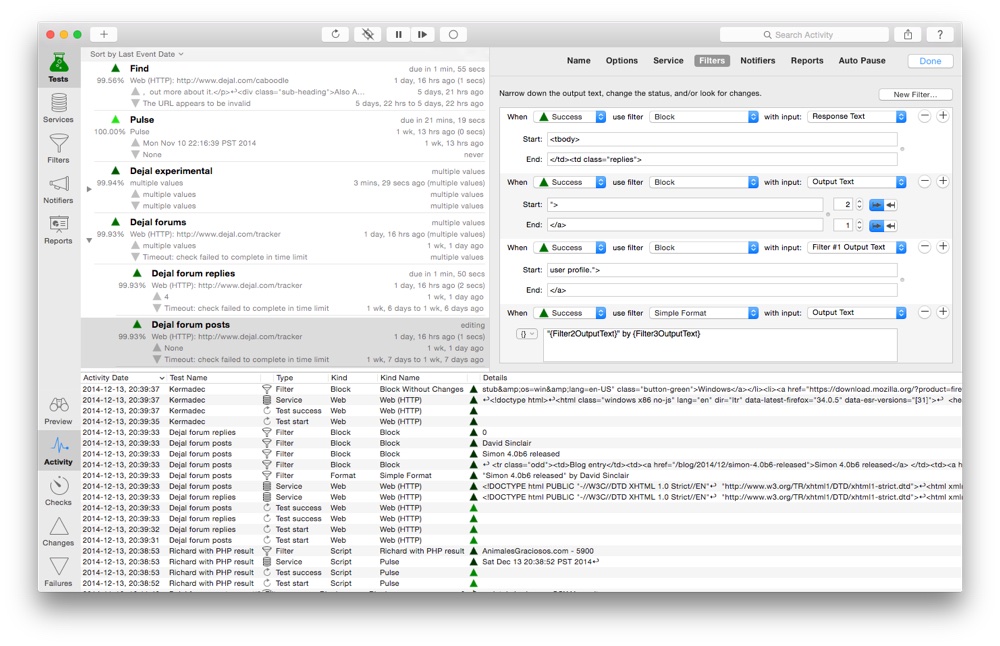
Task: Remove the first filter with minus button
Action: pos(924,116)
